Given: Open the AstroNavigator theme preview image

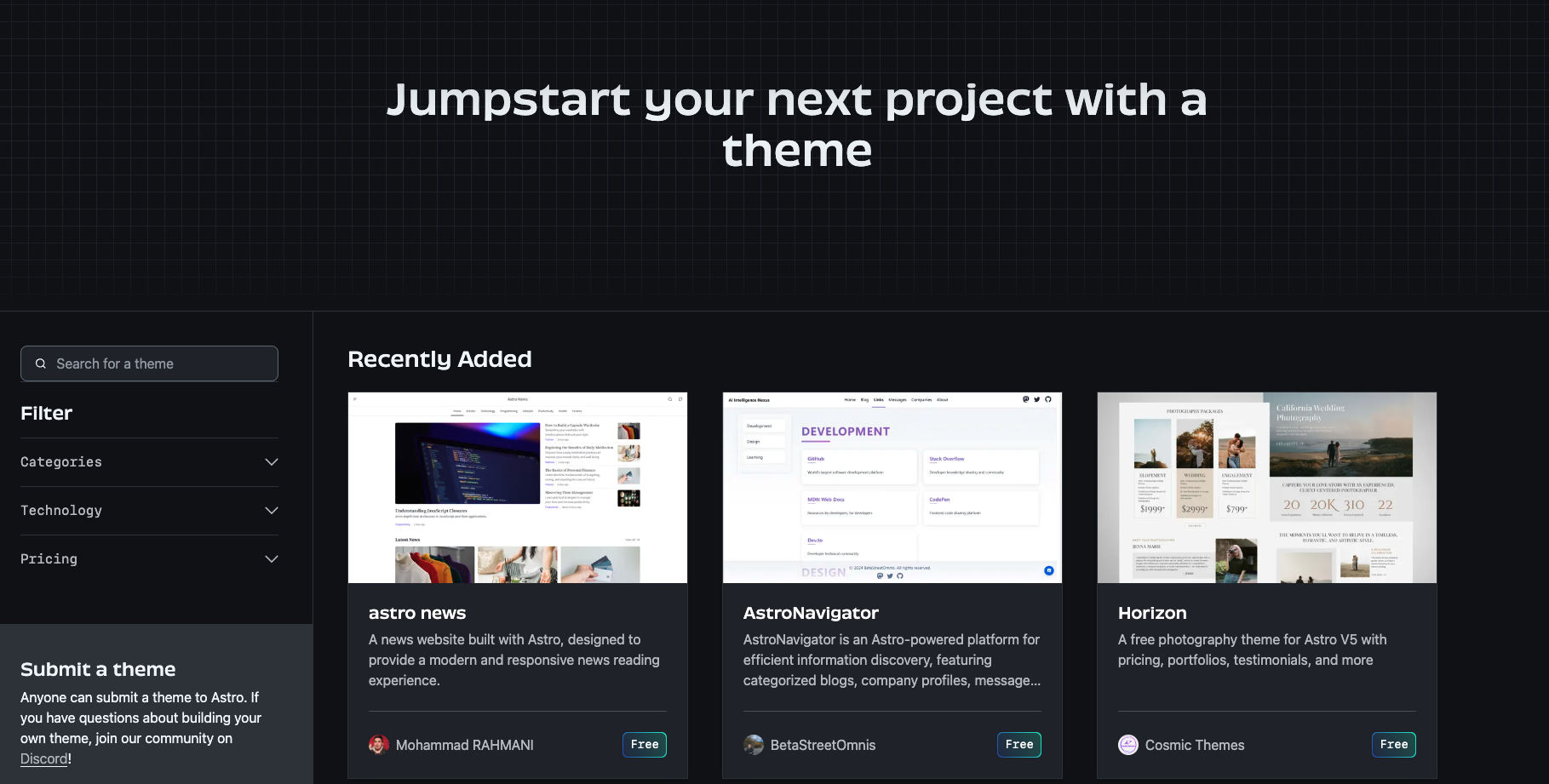Looking at the screenshot, I should (x=892, y=488).
